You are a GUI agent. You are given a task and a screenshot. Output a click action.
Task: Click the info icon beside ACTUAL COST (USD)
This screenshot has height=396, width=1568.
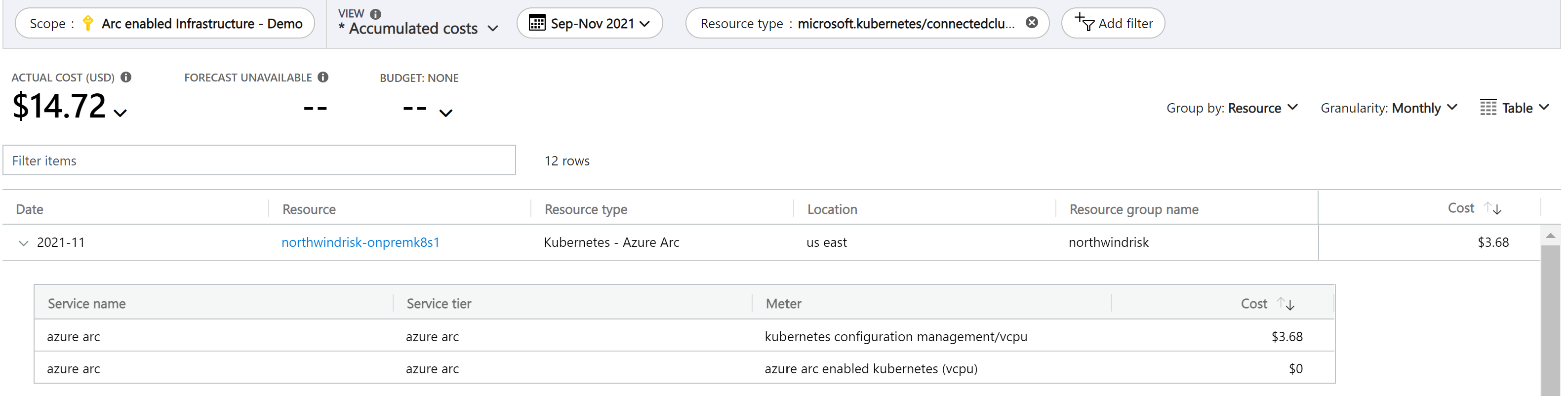click(126, 77)
